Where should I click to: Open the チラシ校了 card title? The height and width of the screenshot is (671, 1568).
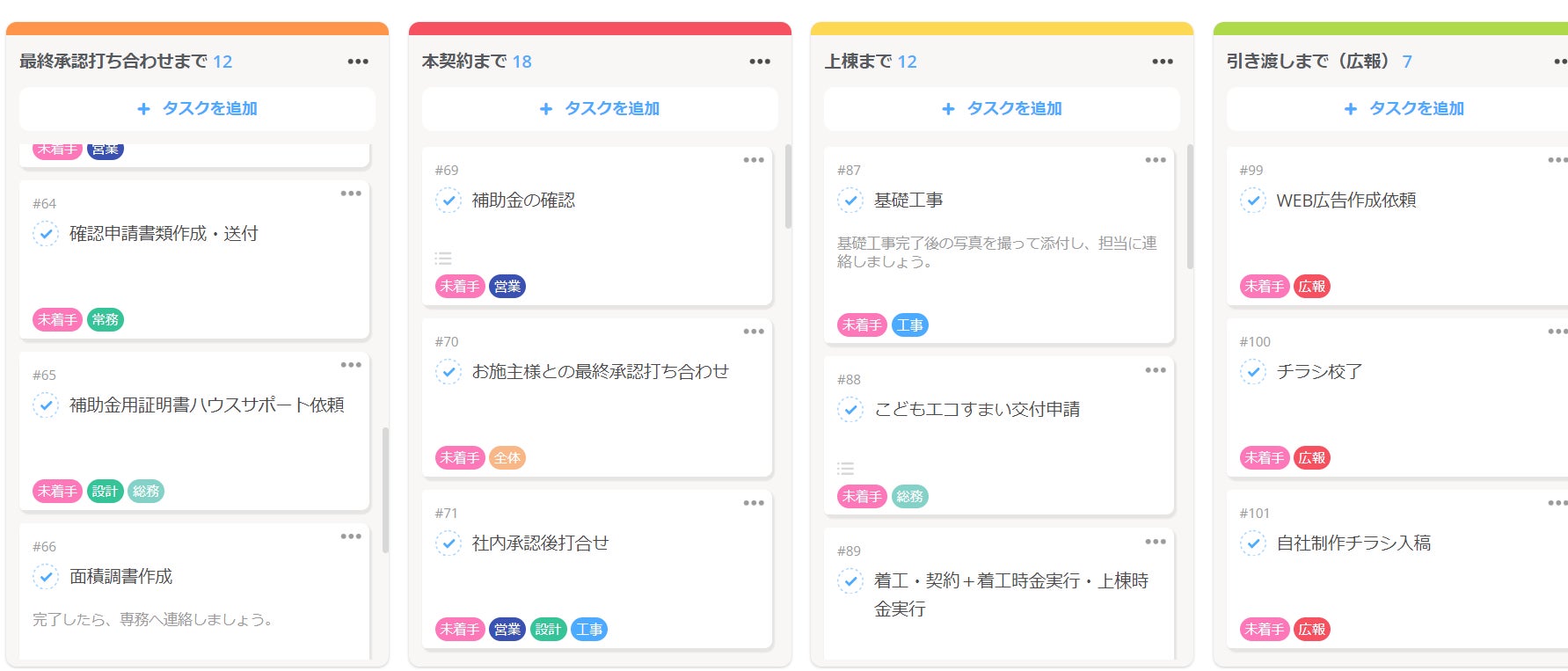pos(1319,372)
